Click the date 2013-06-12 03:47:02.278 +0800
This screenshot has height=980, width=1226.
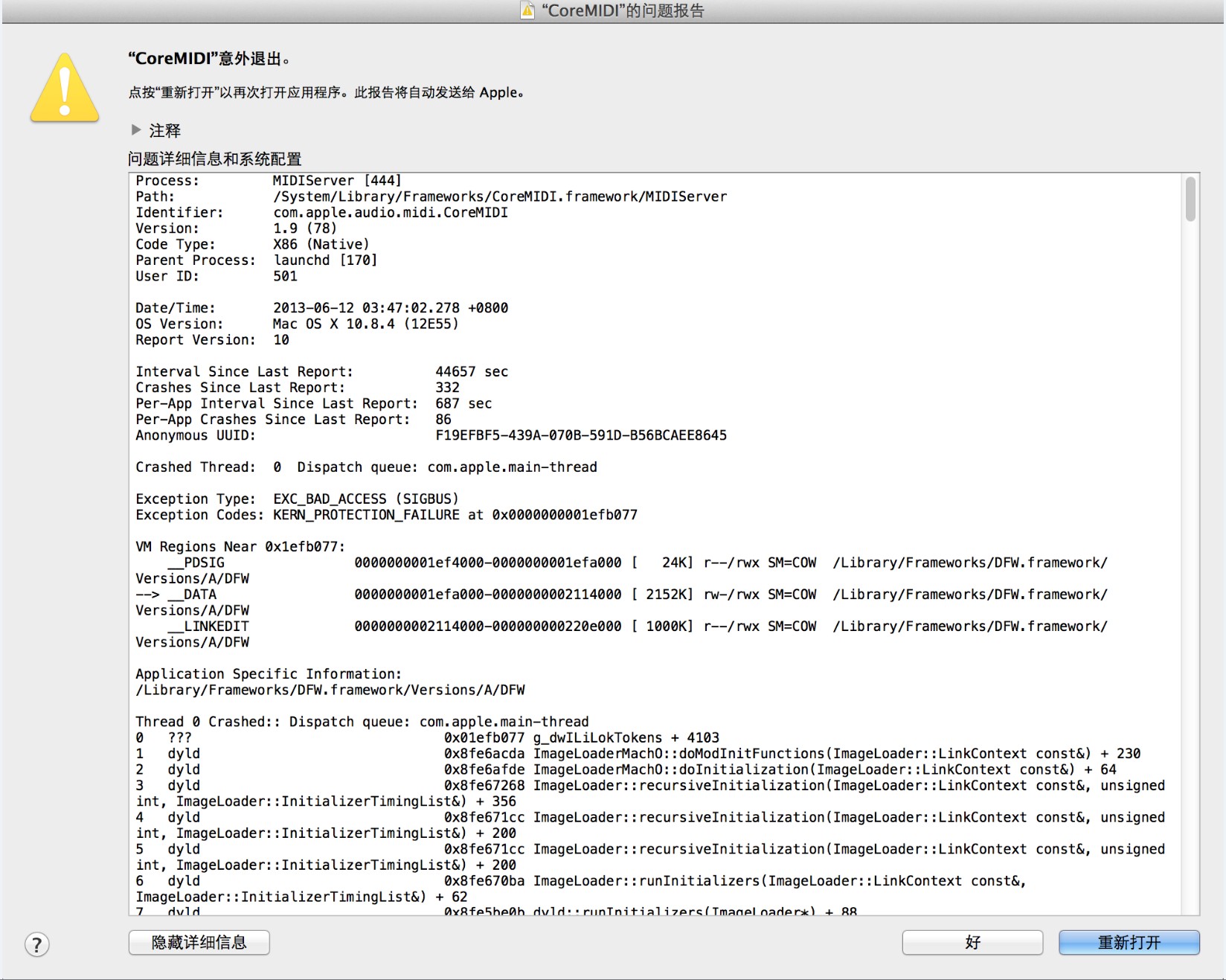[391, 308]
